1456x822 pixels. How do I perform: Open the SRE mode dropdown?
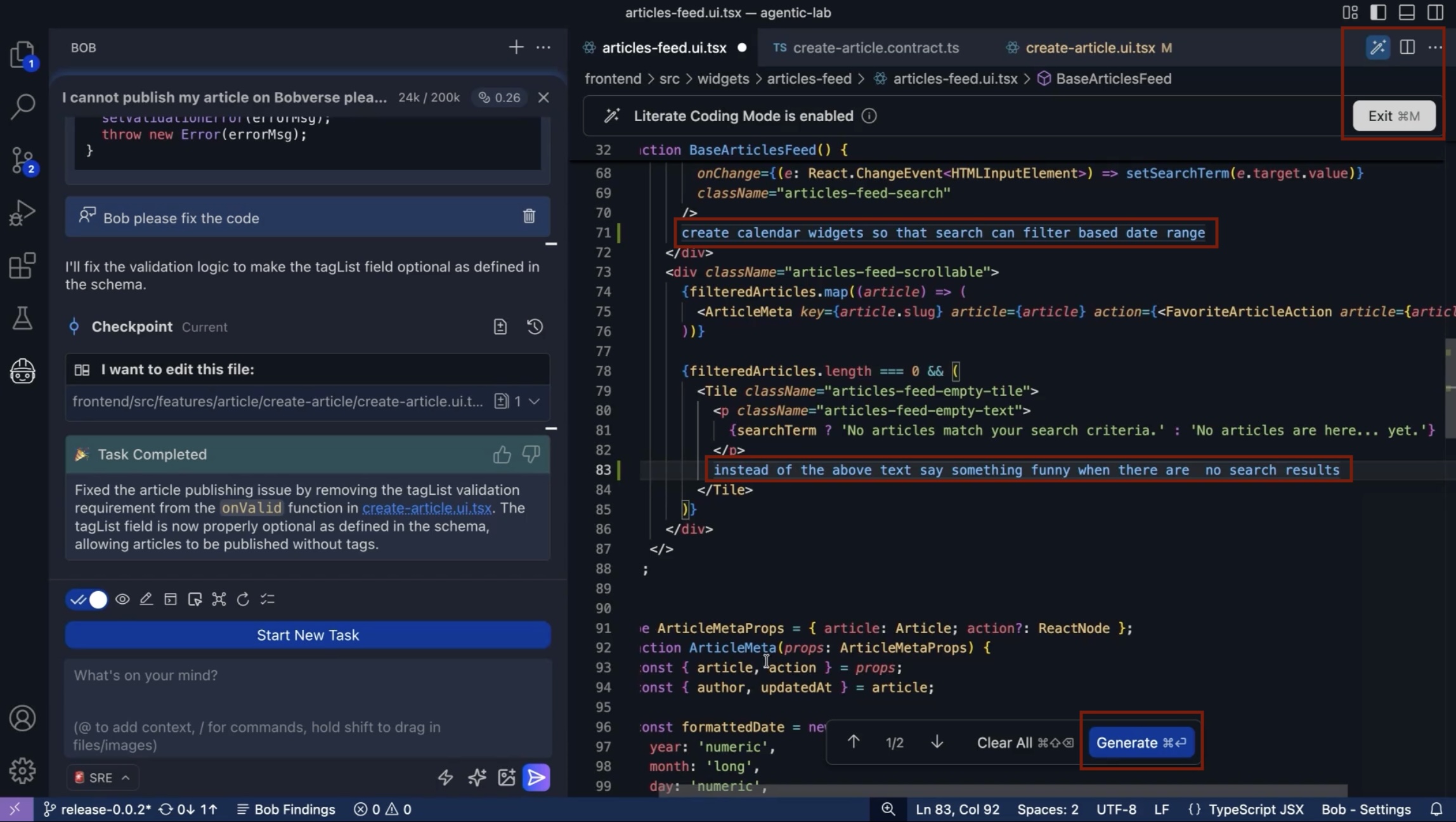(x=102, y=778)
